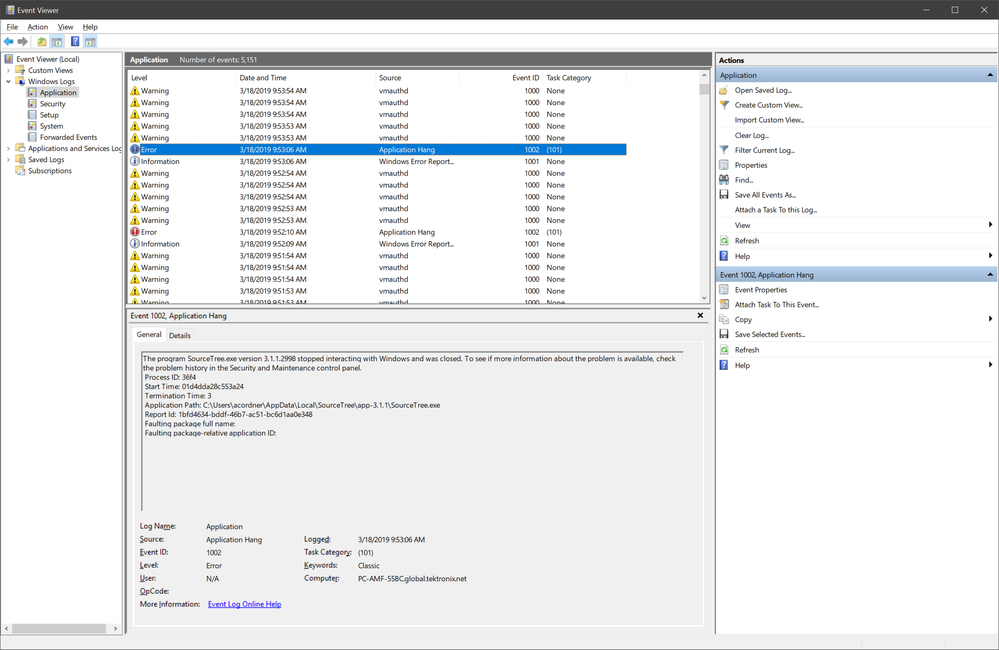Open Help submenu arrow under Application actions
The image size is (999, 650).
tap(990, 256)
